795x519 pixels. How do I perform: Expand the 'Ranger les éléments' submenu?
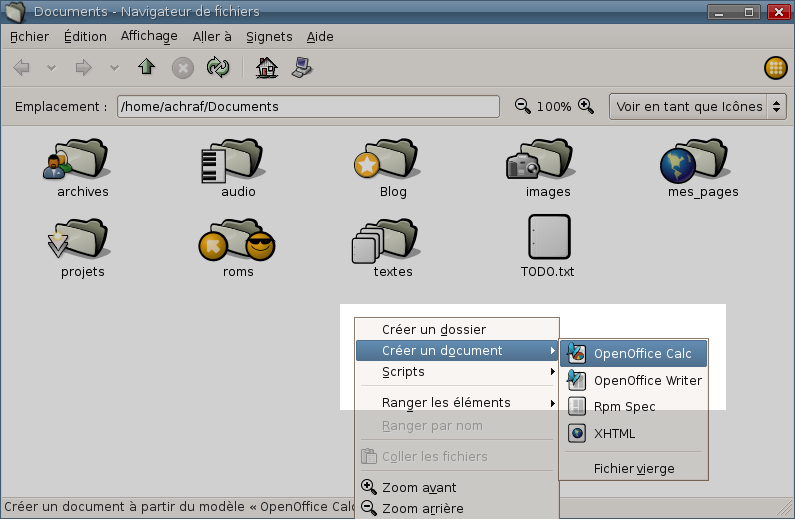point(457,402)
